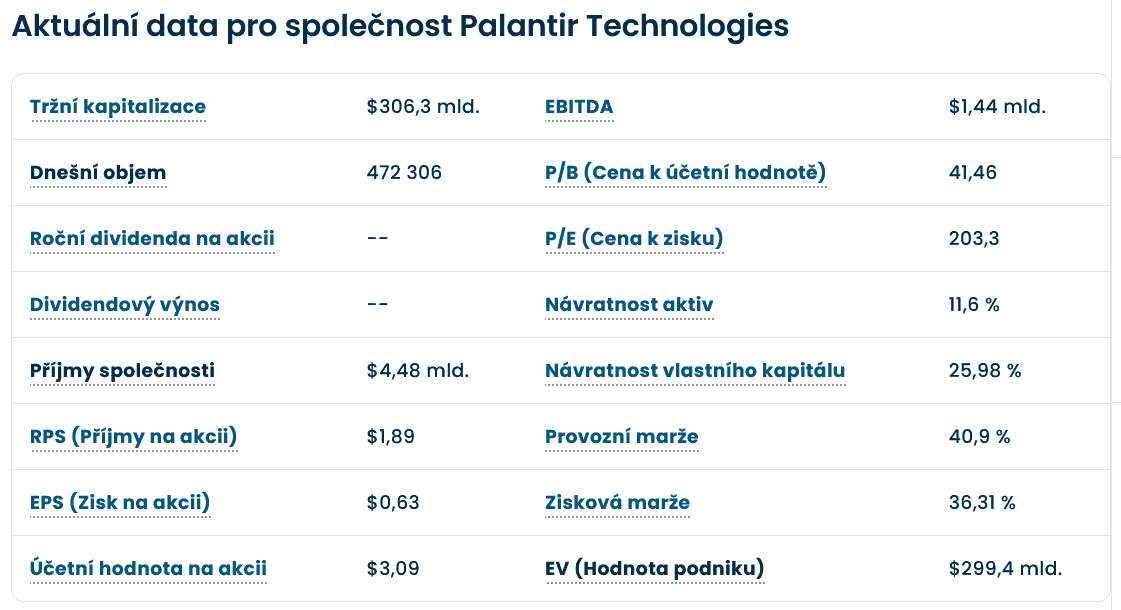Image resolution: width=1121 pixels, height=610 pixels.
Task: Open the Tržní kapitalizace term link
Action: coord(118,107)
